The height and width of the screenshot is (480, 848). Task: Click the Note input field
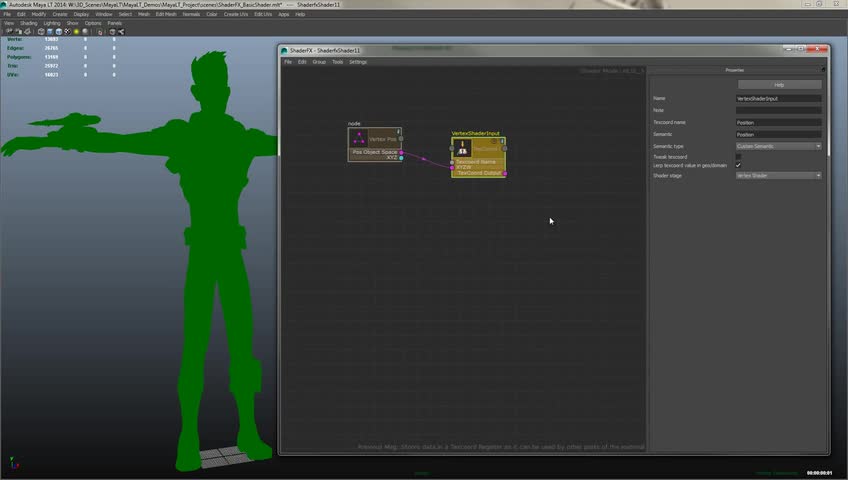pos(778,110)
